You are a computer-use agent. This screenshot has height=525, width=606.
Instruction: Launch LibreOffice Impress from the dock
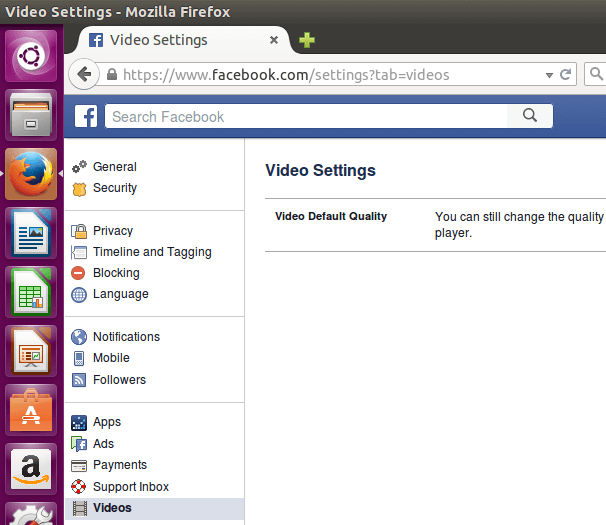tap(31, 351)
